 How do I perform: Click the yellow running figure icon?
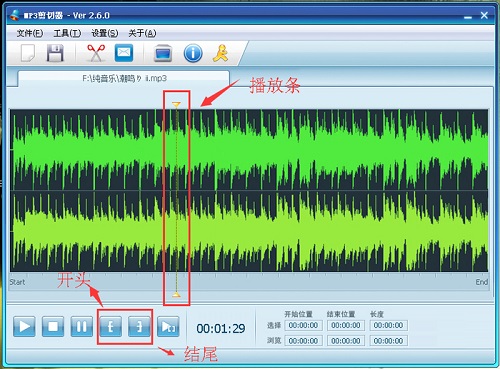220,53
